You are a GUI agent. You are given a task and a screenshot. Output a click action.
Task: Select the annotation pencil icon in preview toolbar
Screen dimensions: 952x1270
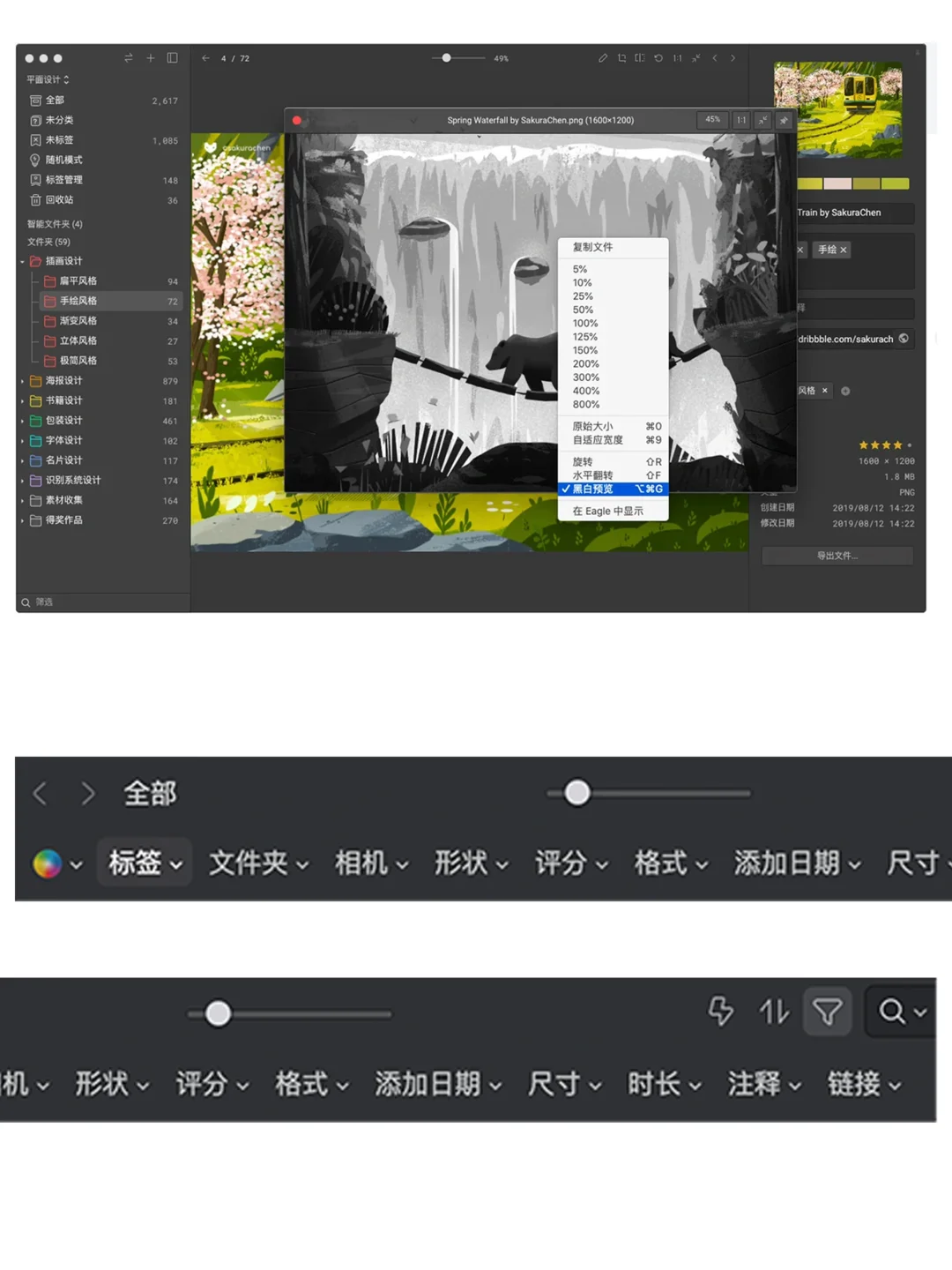[x=603, y=57]
